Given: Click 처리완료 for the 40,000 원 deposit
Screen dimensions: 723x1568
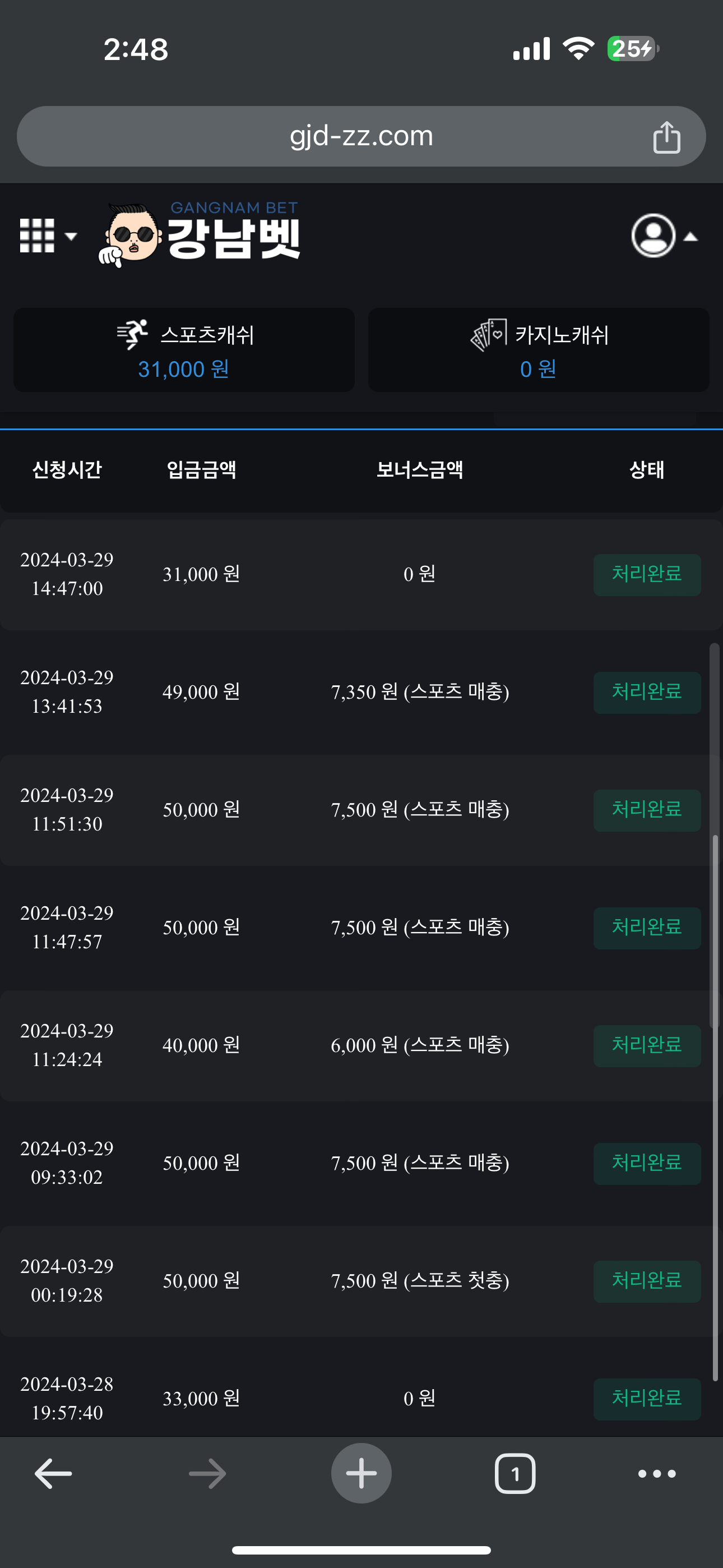Looking at the screenshot, I should pos(646,1045).
